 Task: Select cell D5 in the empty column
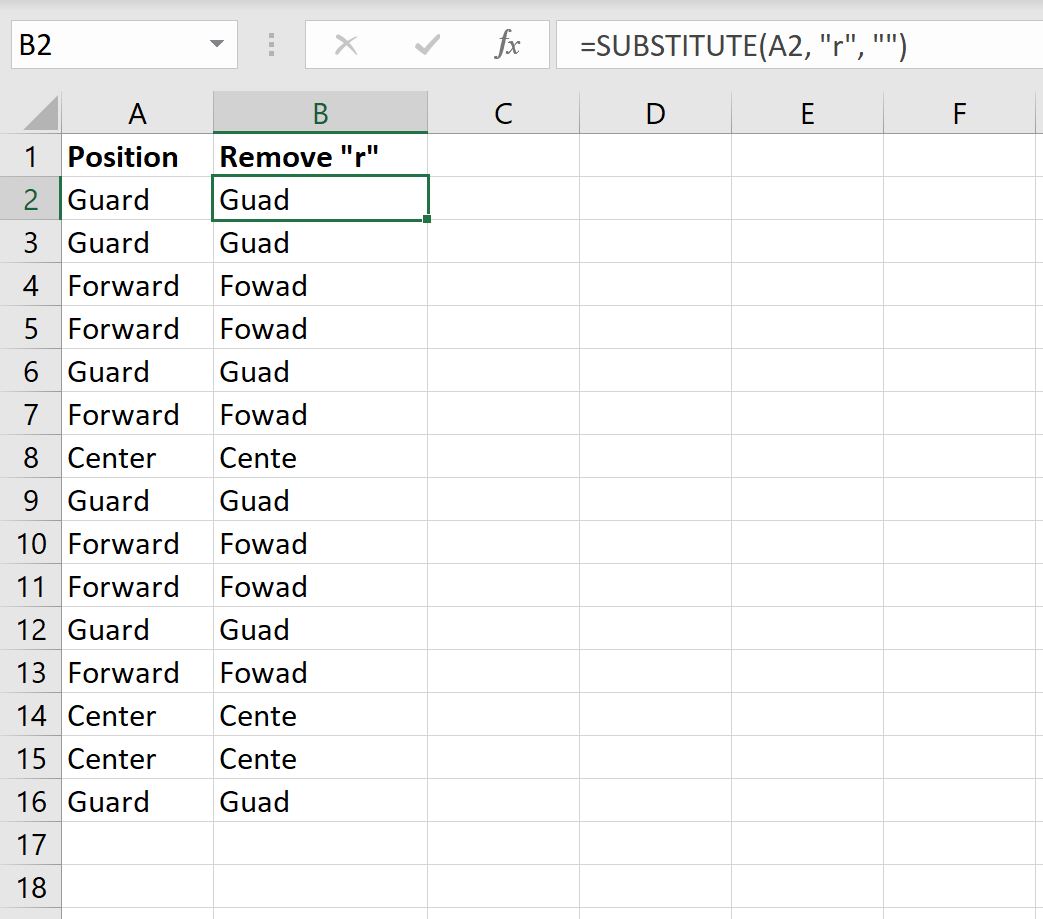(x=655, y=328)
